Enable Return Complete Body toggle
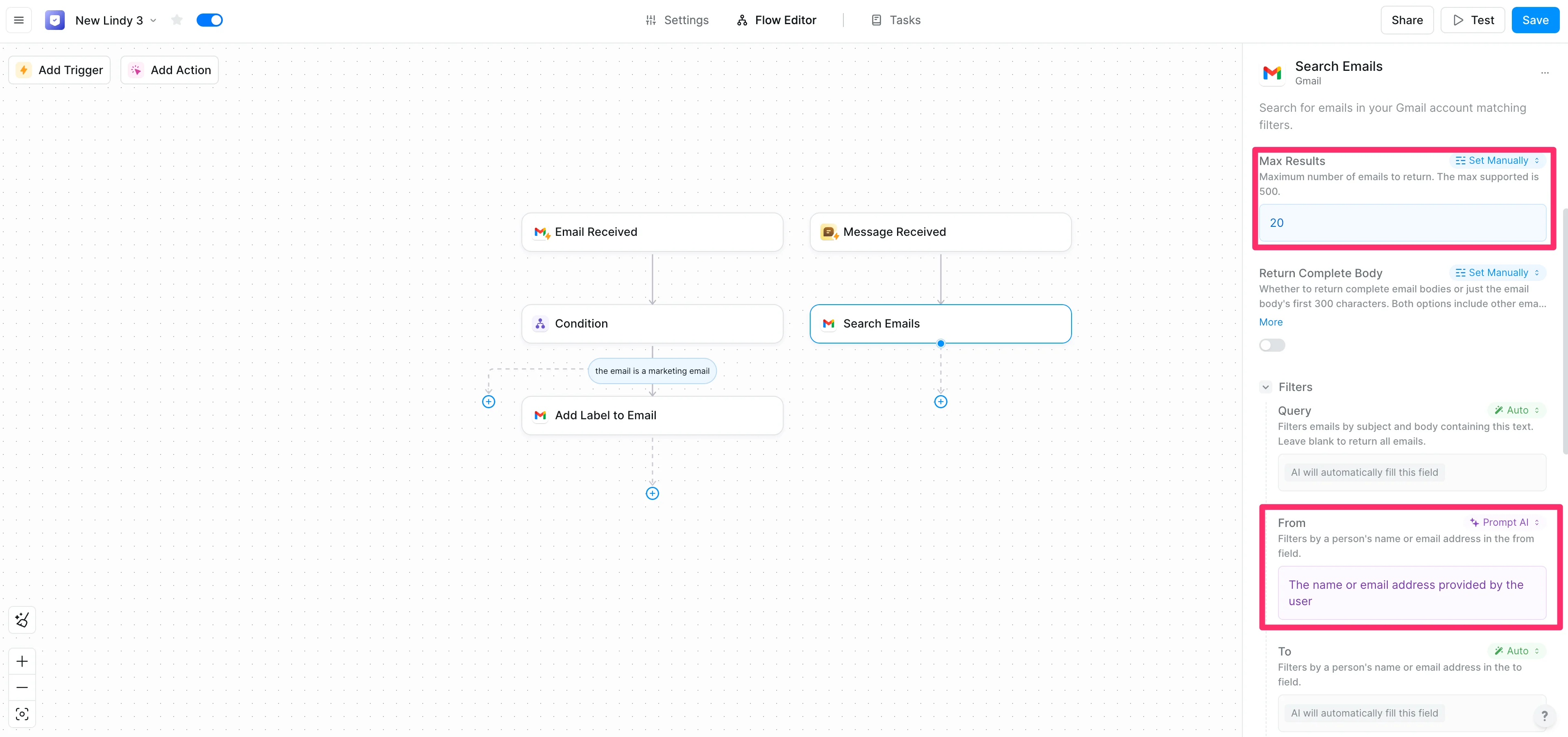The image size is (1568, 737). tap(1271, 345)
